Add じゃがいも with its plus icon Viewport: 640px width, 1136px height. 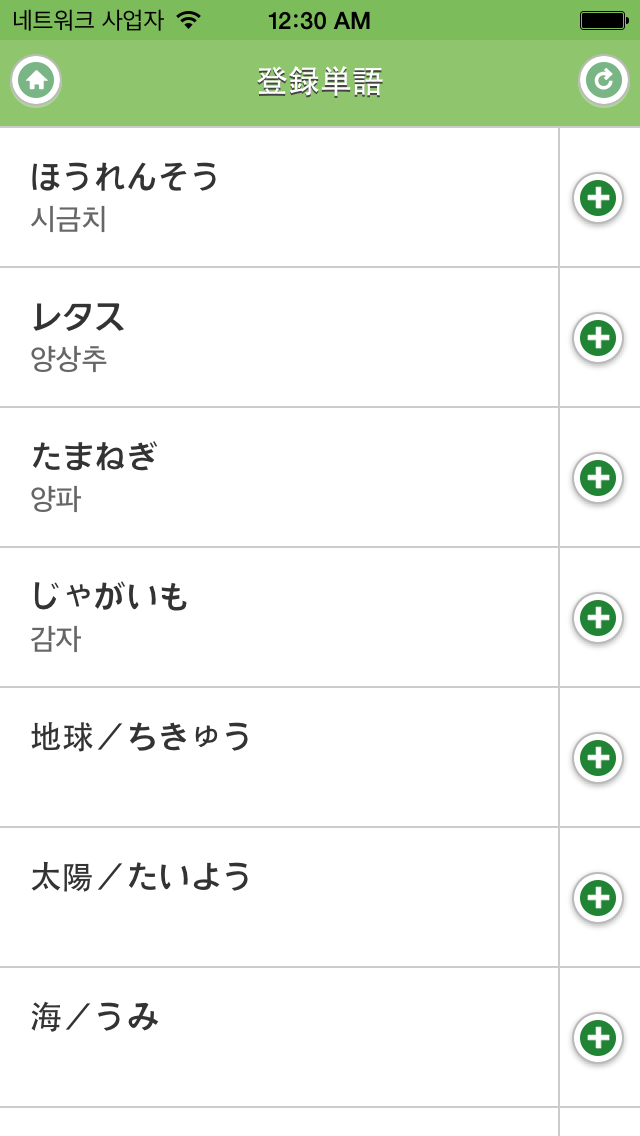click(598, 618)
